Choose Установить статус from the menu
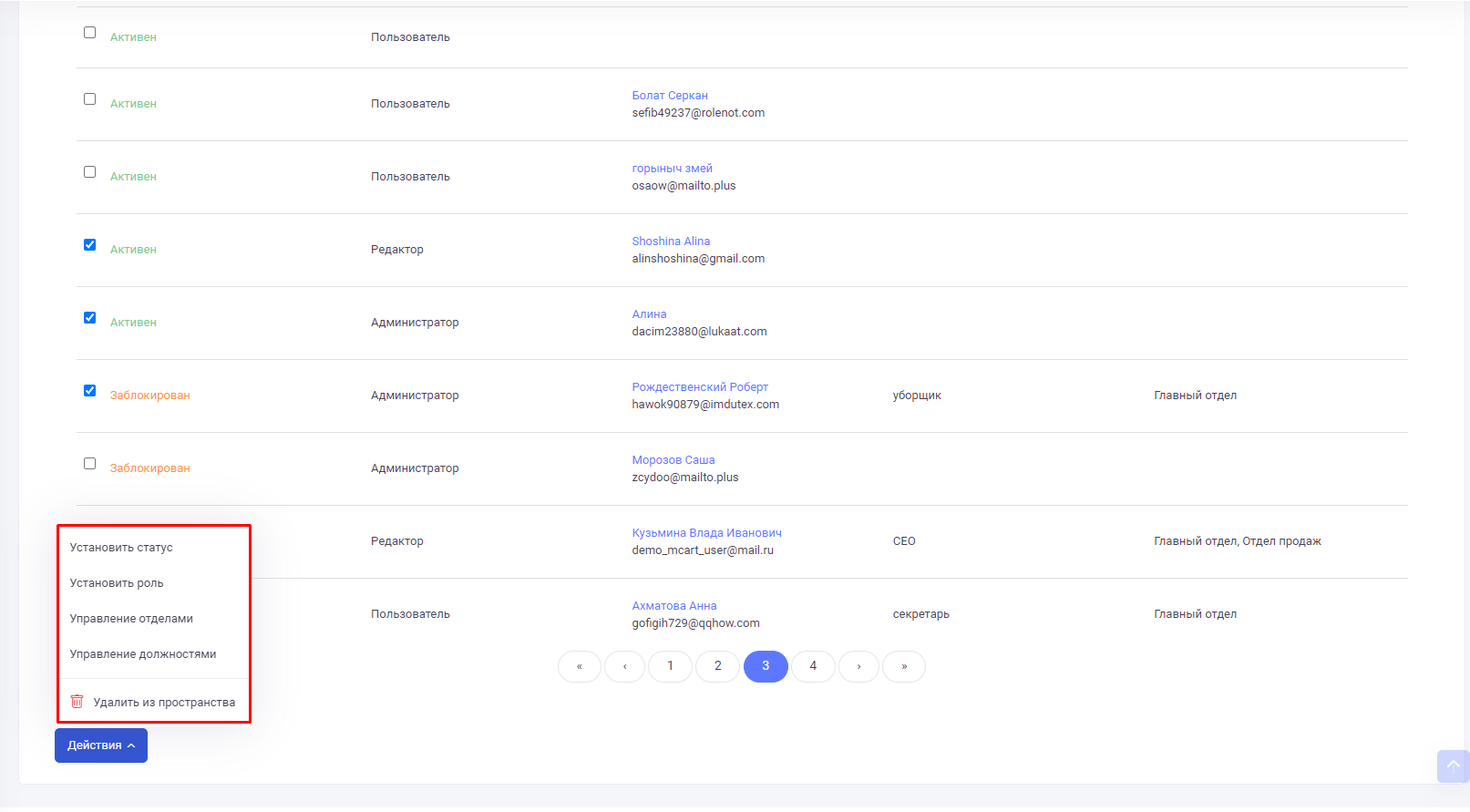The width and height of the screenshot is (1470, 812). click(121, 548)
